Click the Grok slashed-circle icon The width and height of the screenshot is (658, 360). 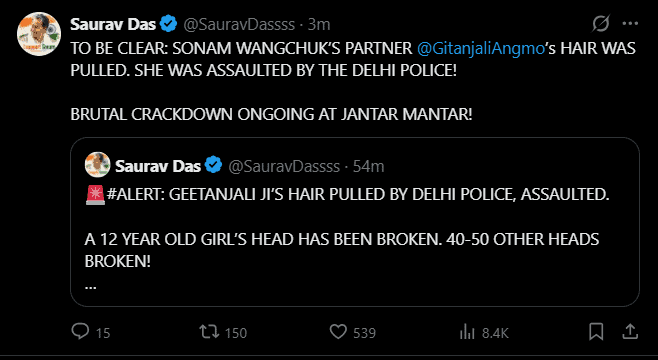601,24
